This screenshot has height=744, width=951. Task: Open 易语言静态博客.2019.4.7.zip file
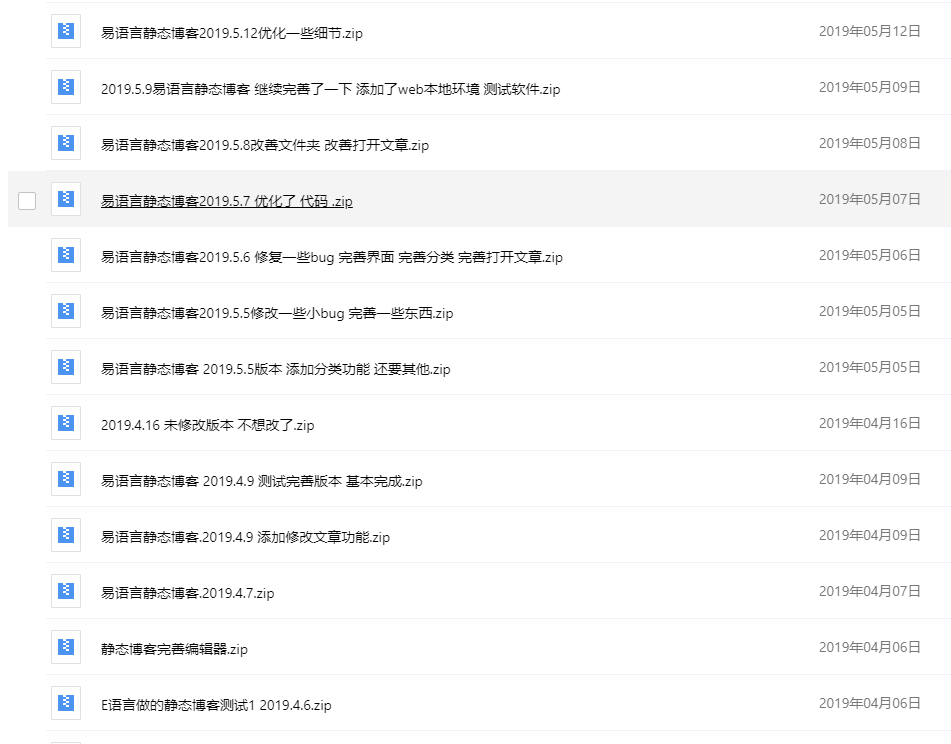187,593
